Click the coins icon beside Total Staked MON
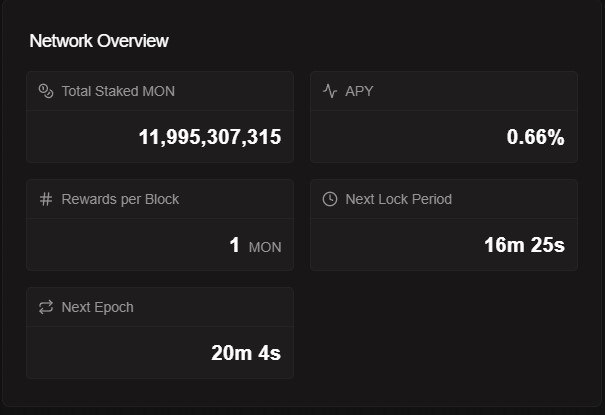Screen dimensions: 605x415 point(46,91)
